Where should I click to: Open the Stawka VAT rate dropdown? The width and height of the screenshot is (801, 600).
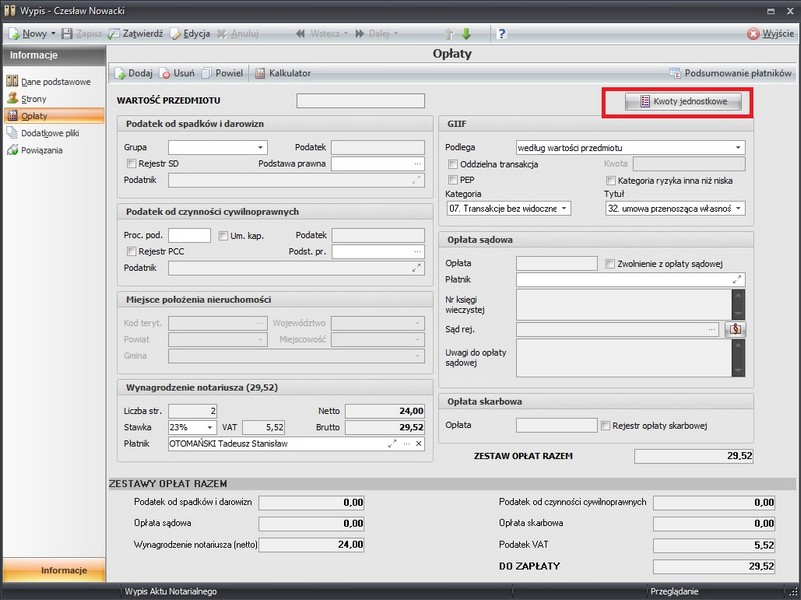click(x=210, y=427)
